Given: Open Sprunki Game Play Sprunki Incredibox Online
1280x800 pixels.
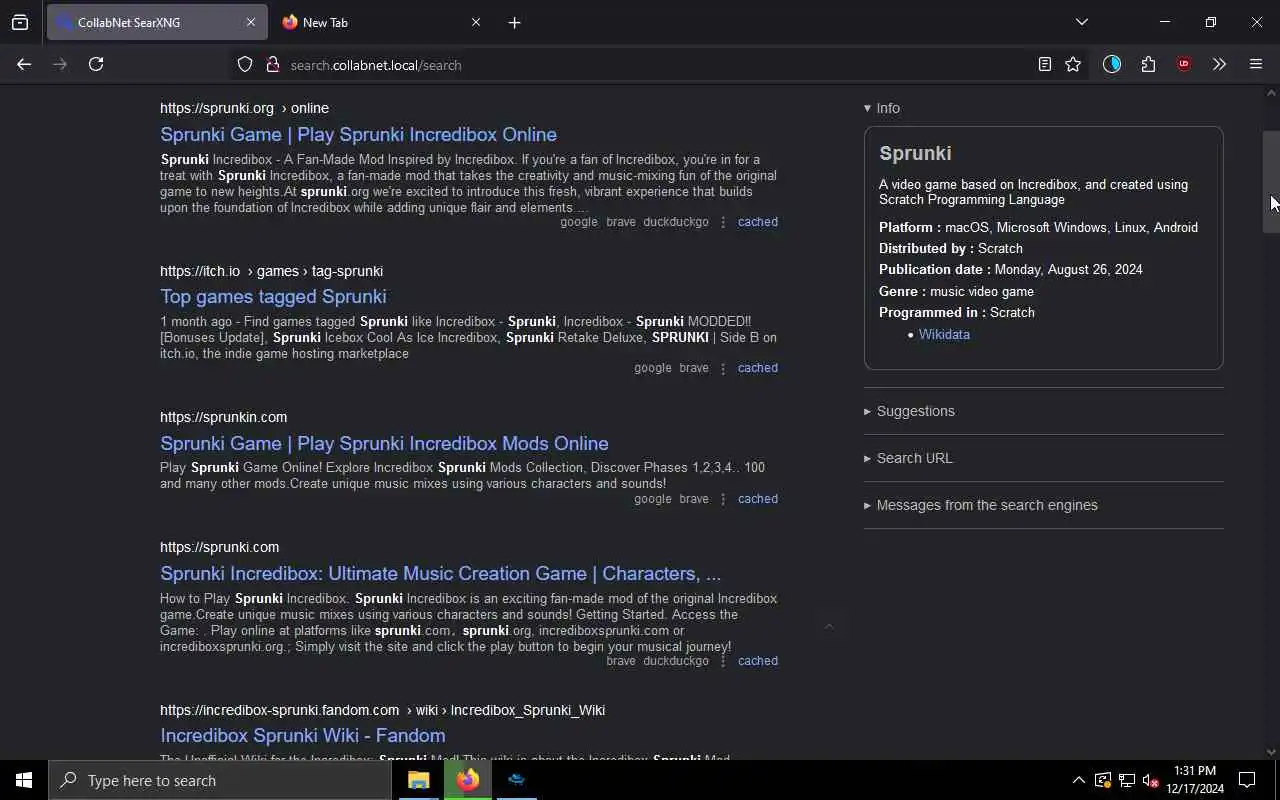Looking at the screenshot, I should 358,134.
